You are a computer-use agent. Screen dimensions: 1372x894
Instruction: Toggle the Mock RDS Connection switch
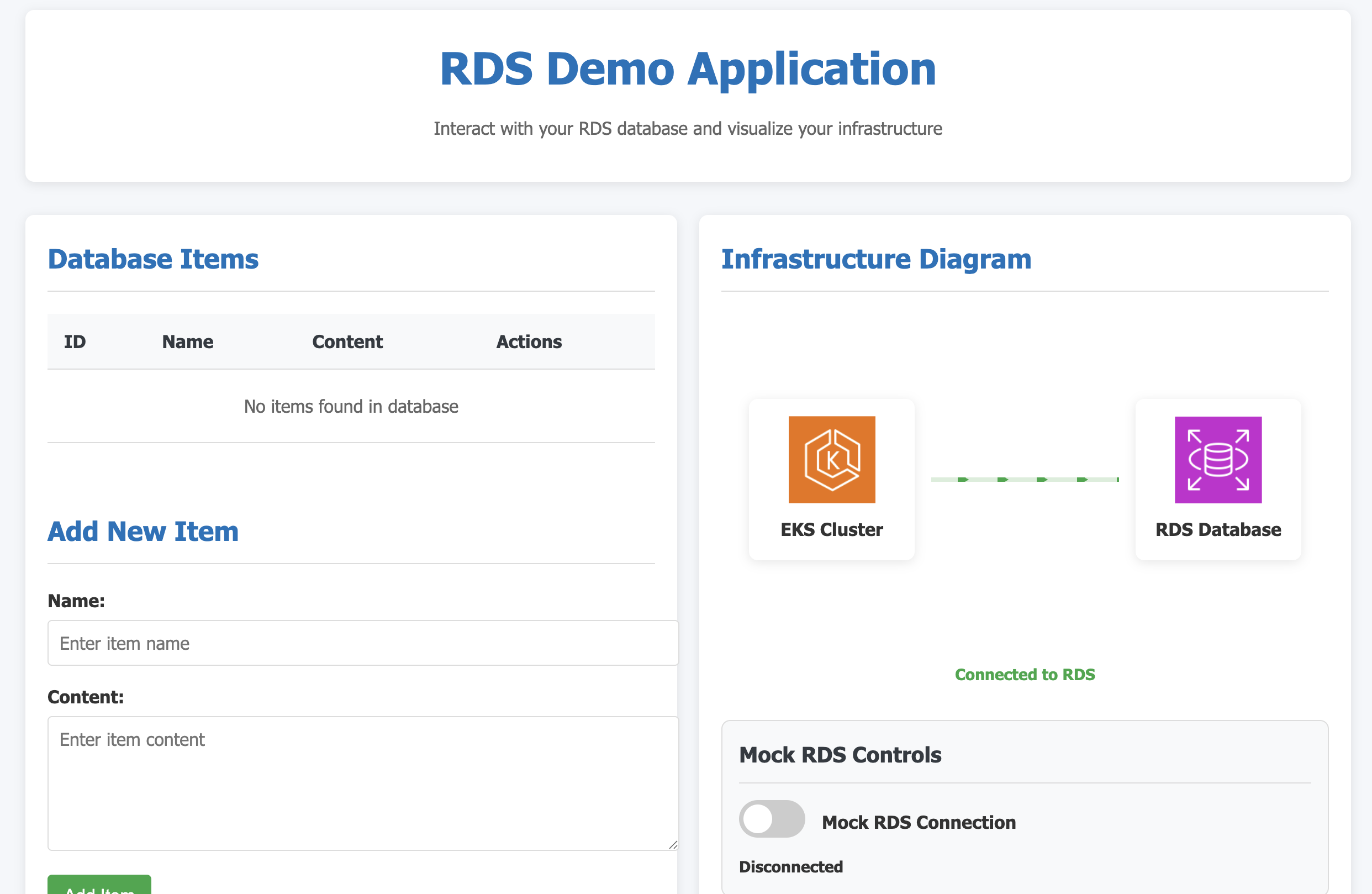(771, 818)
